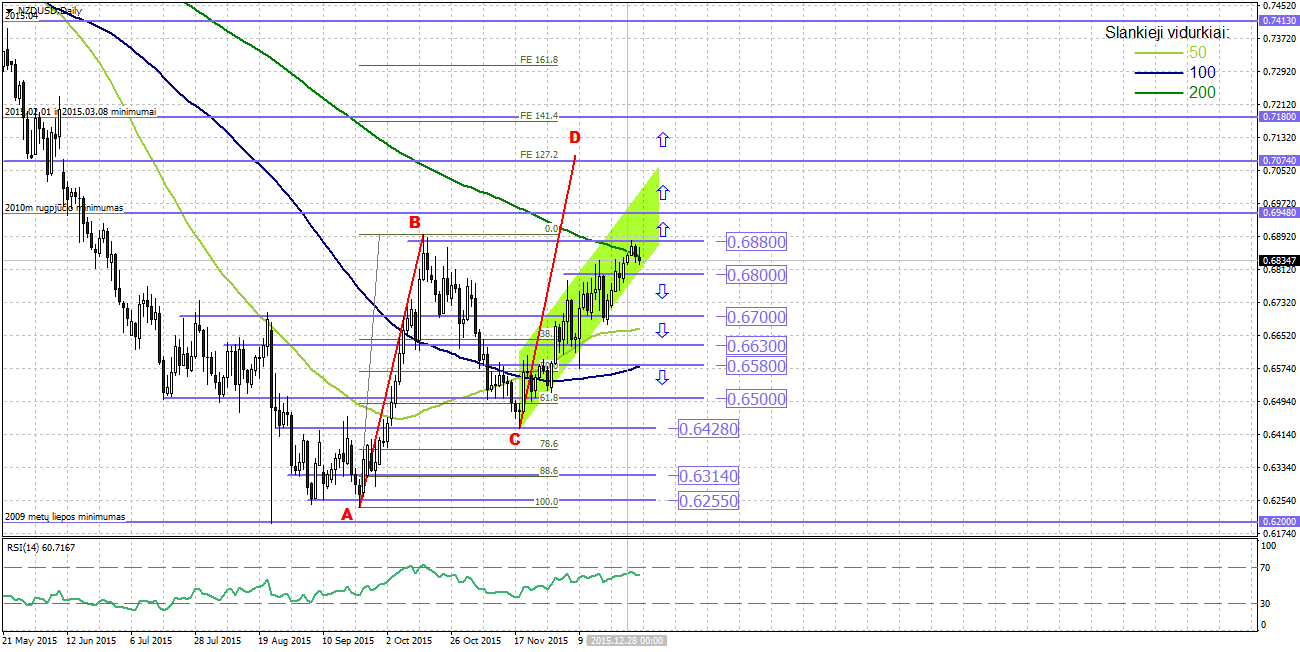The width and height of the screenshot is (1300, 652).
Task: Click the red point label A
Action: click(347, 514)
